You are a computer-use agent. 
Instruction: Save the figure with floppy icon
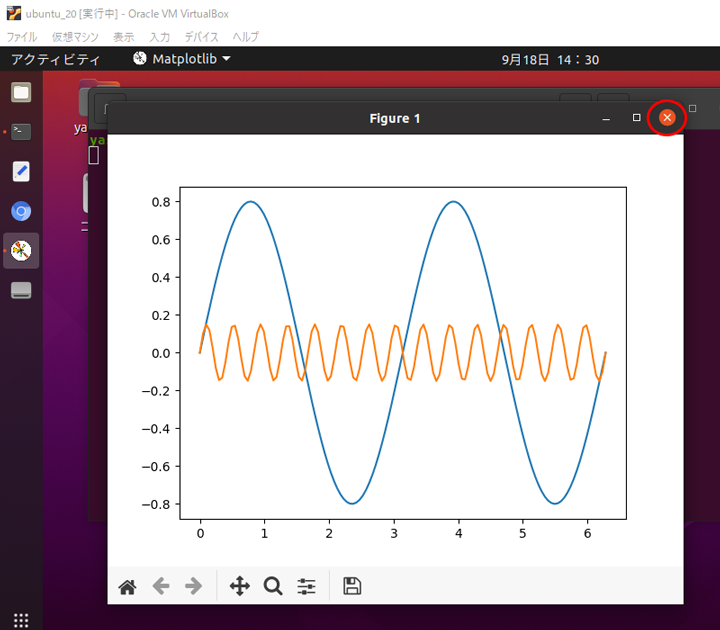[352, 586]
